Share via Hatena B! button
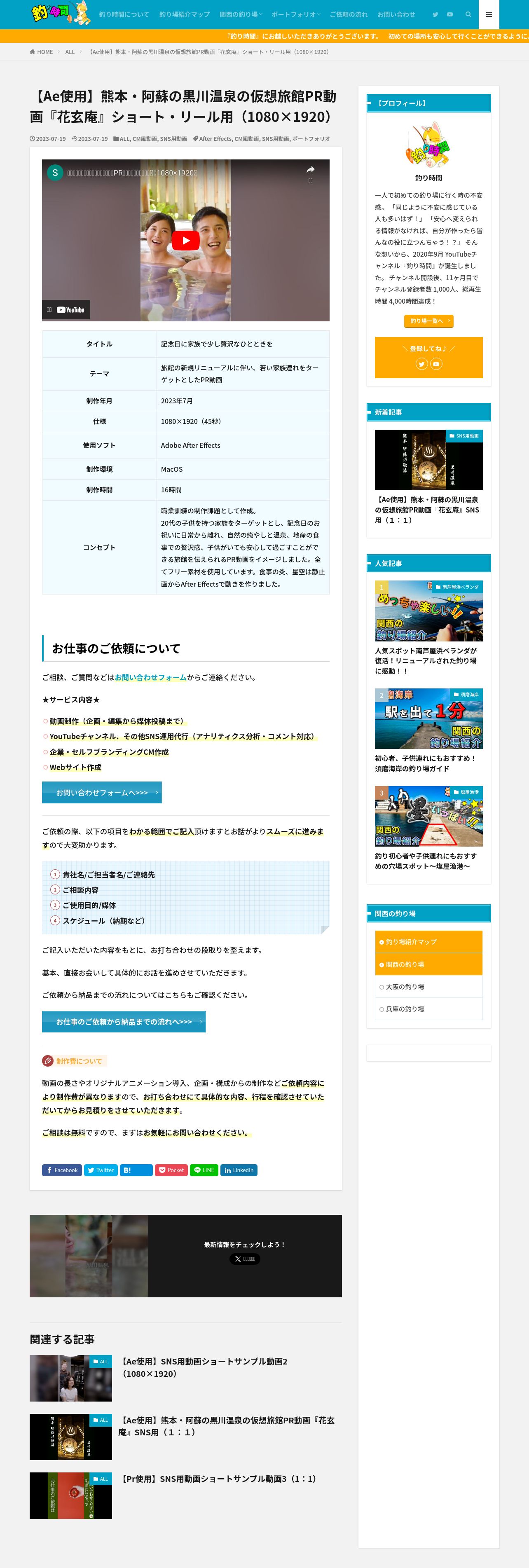The image size is (529, 1568). [136, 1170]
